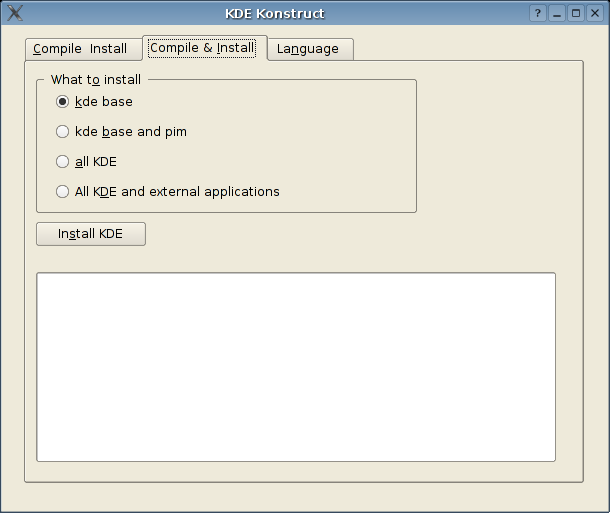
Task: Close the KDE Konstruct window
Action: [x=595, y=14]
